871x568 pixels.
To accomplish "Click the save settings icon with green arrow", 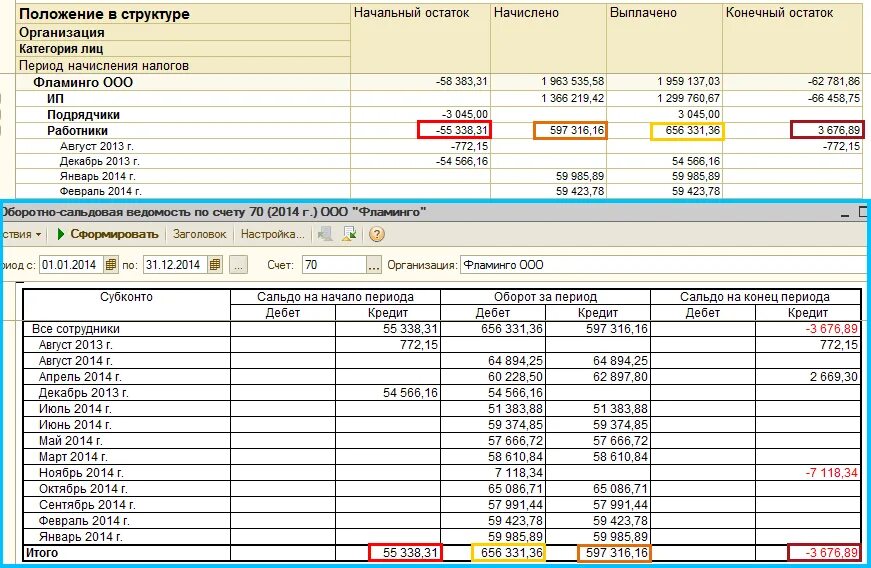I will tap(350, 234).
